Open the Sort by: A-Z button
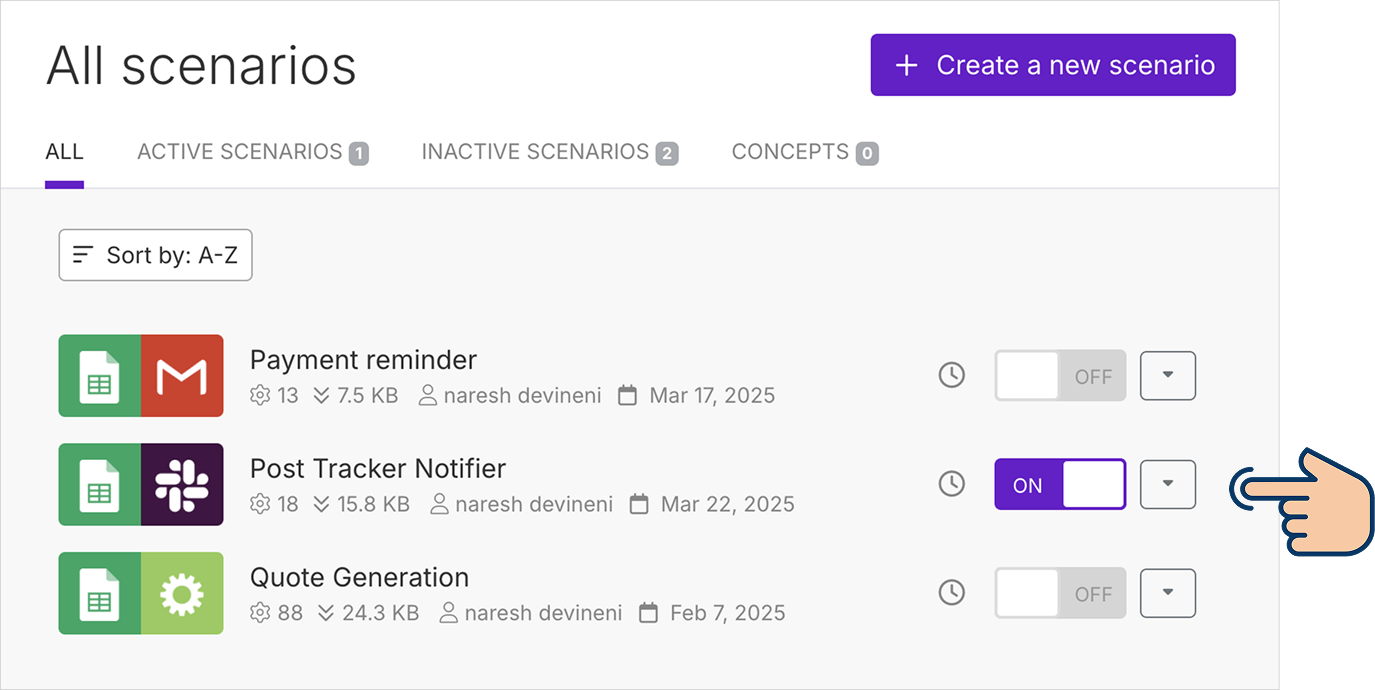 pos(155,256)
